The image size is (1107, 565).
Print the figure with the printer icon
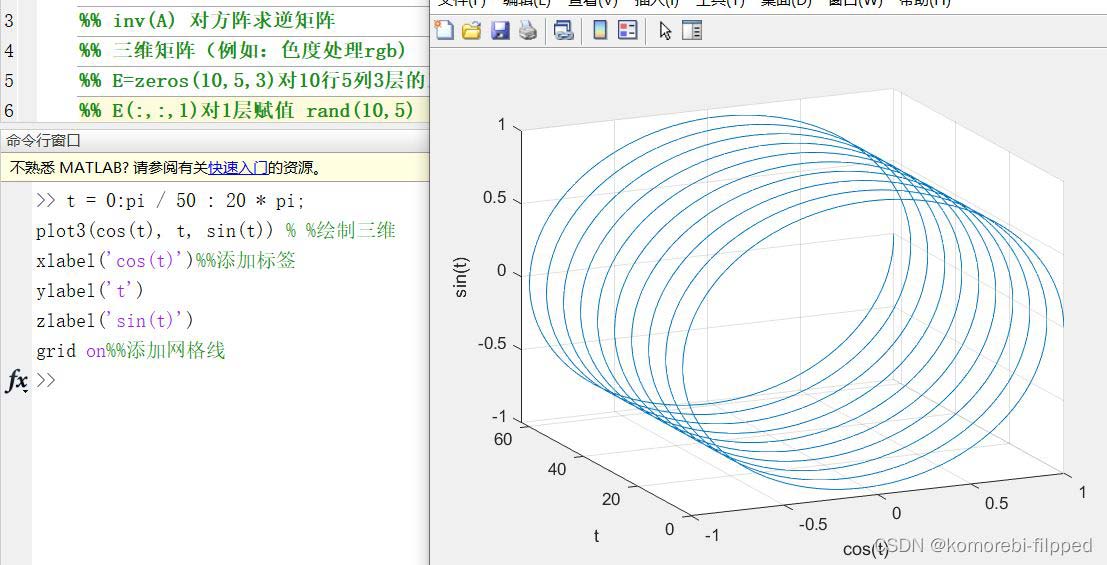tap(527, 31)
